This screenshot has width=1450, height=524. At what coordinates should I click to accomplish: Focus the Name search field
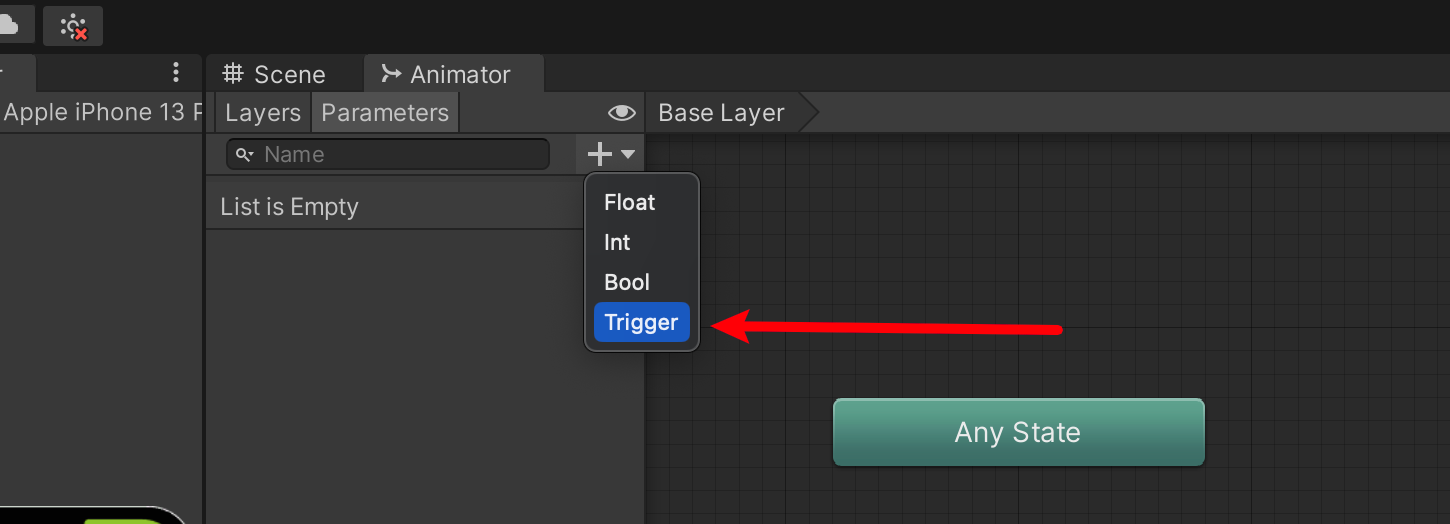388,154
